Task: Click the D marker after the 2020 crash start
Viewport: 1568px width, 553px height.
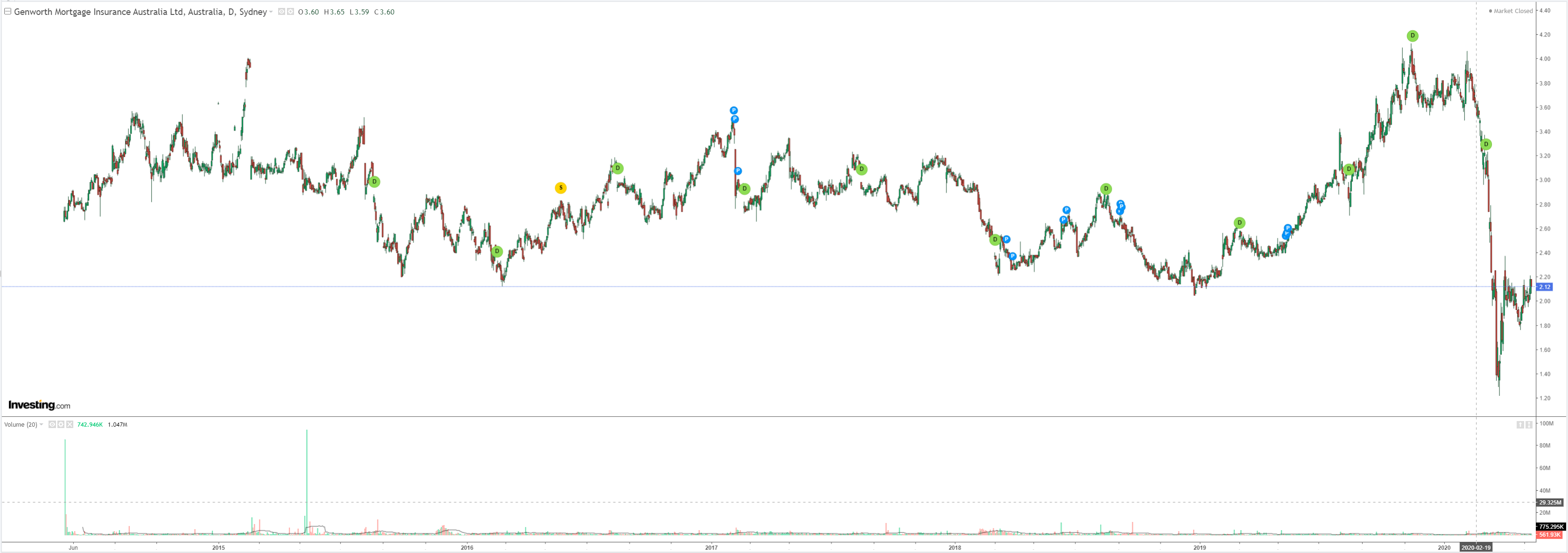Action: pos(1486,144)
